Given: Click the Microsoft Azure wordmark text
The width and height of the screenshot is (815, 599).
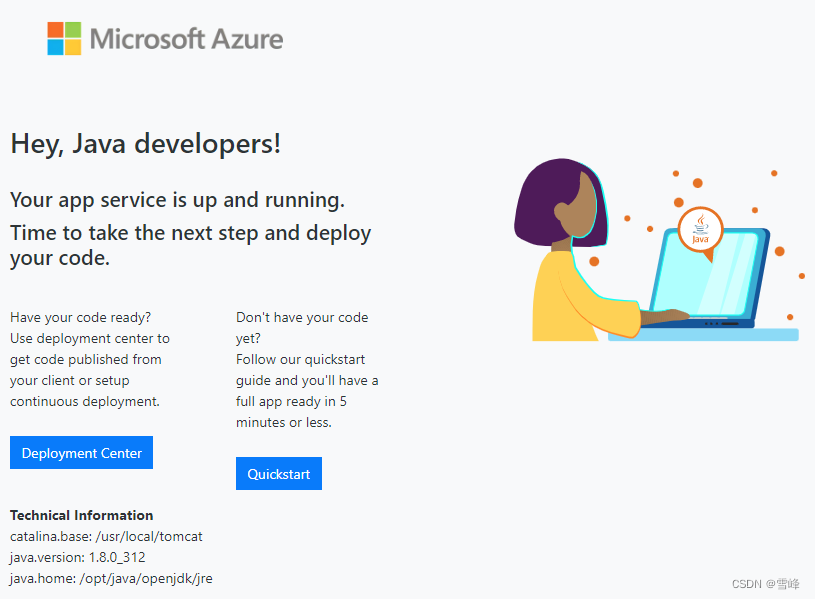Looking at the screenshot, I should [187, 39].
